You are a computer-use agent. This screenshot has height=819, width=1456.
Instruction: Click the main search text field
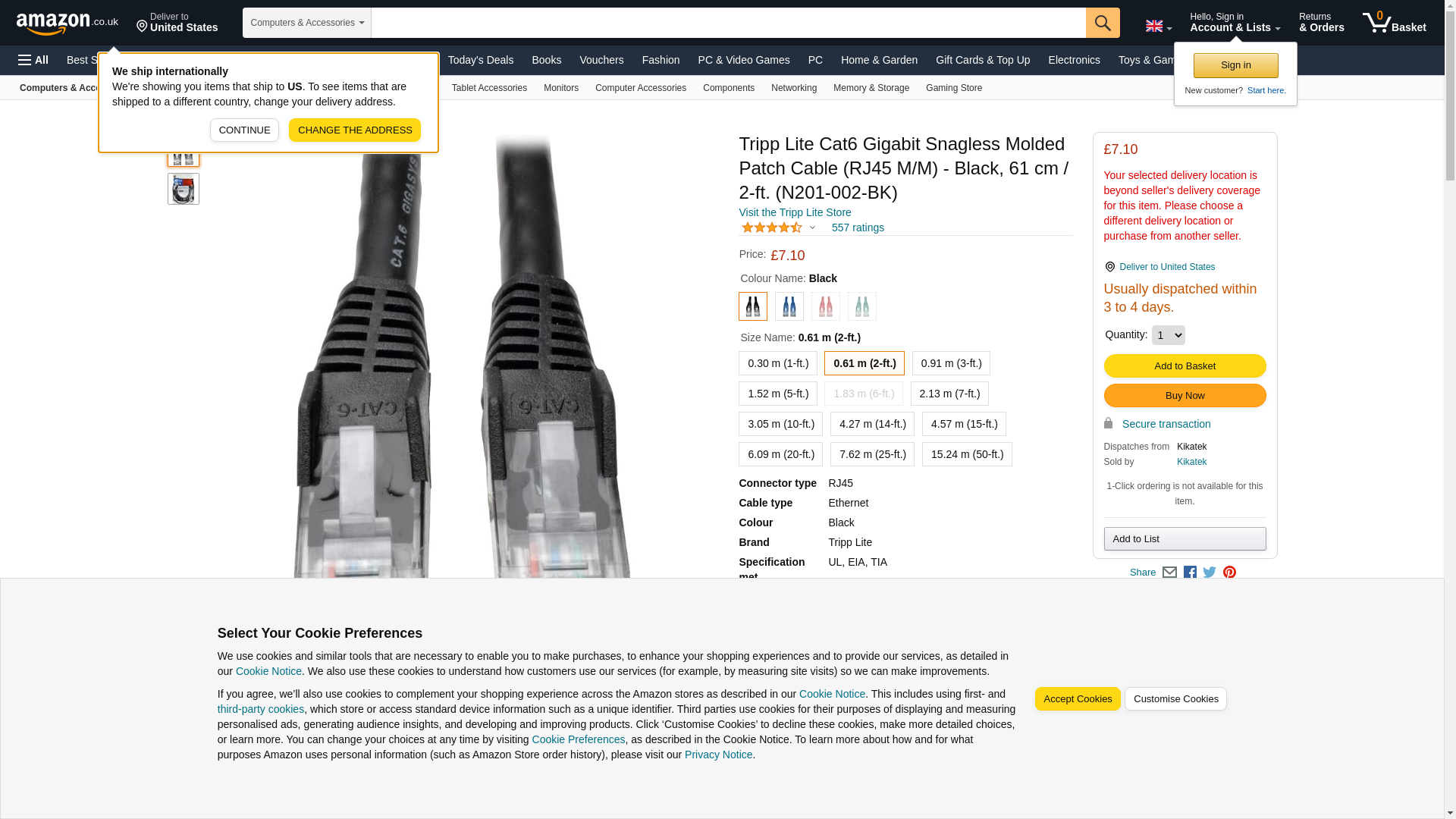tap(728, 23)
